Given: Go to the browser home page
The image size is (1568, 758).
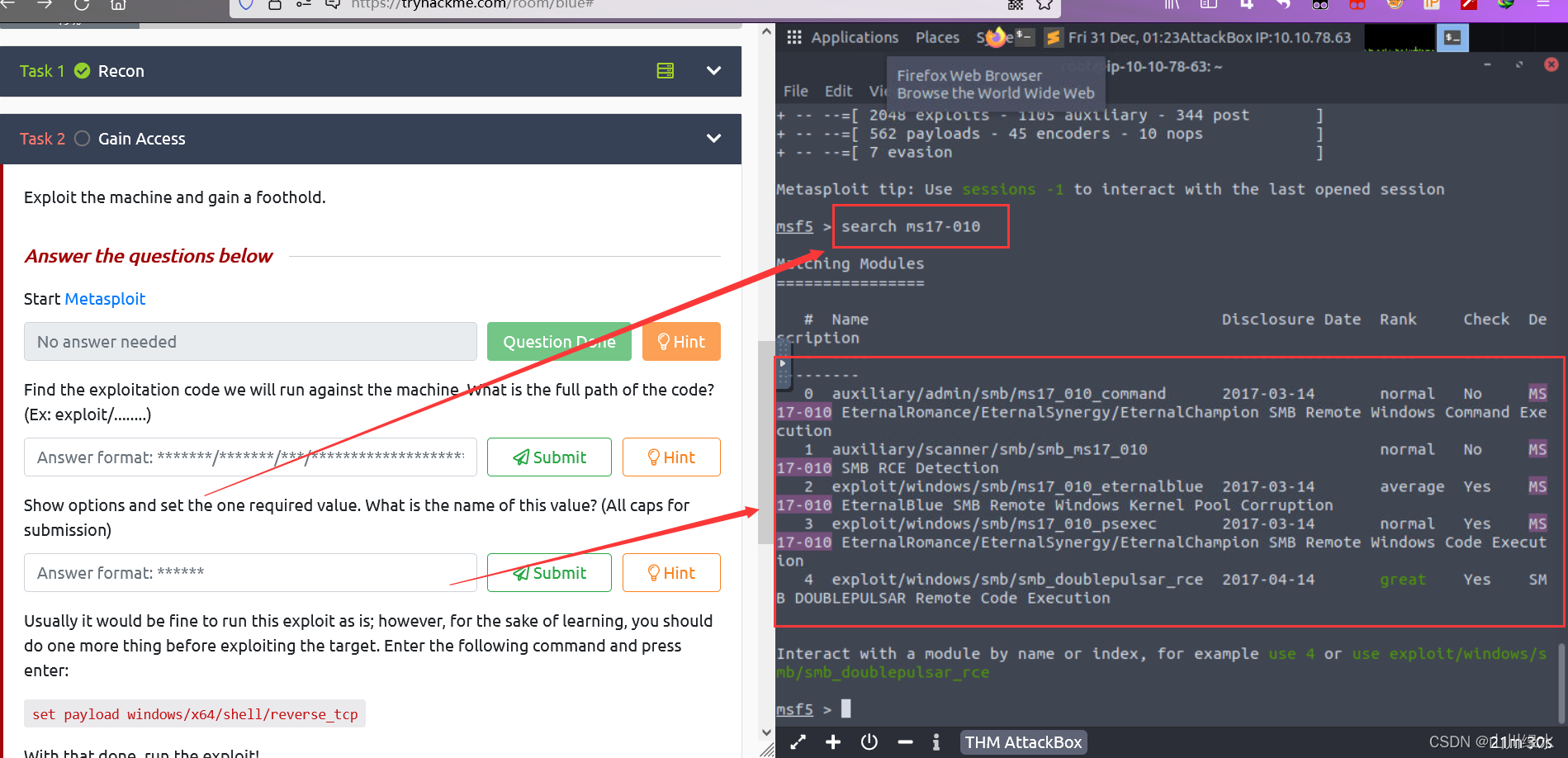Looking at the screenshot, I should [118, 5].
